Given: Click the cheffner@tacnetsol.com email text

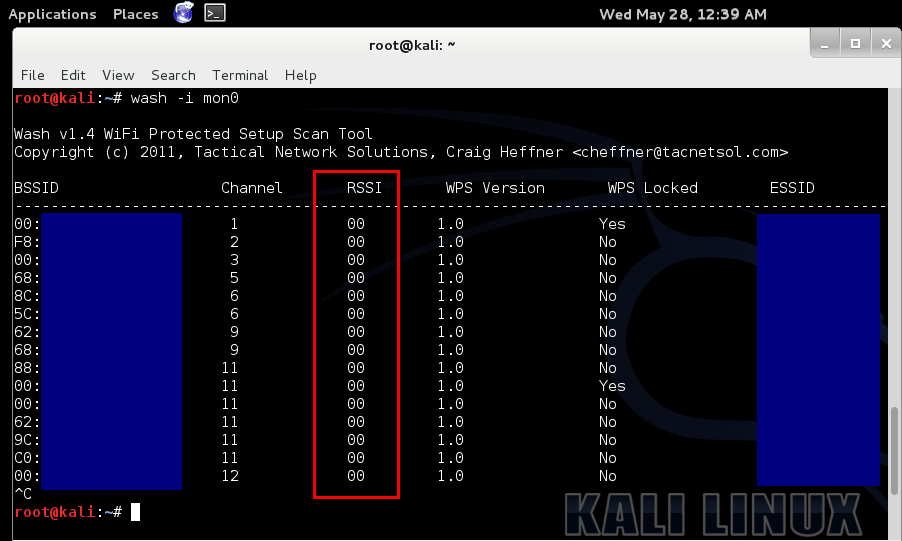Looking at the screenshot, I should 680,152.
